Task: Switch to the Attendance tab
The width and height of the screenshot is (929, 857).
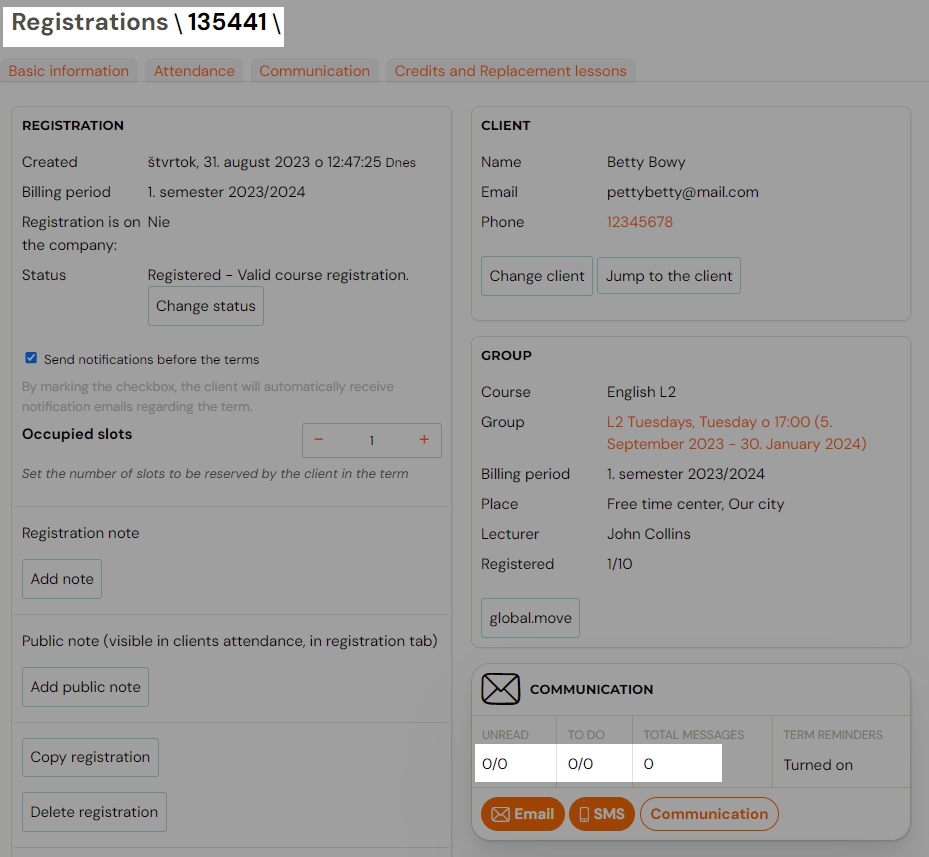Action: point(194,71)
